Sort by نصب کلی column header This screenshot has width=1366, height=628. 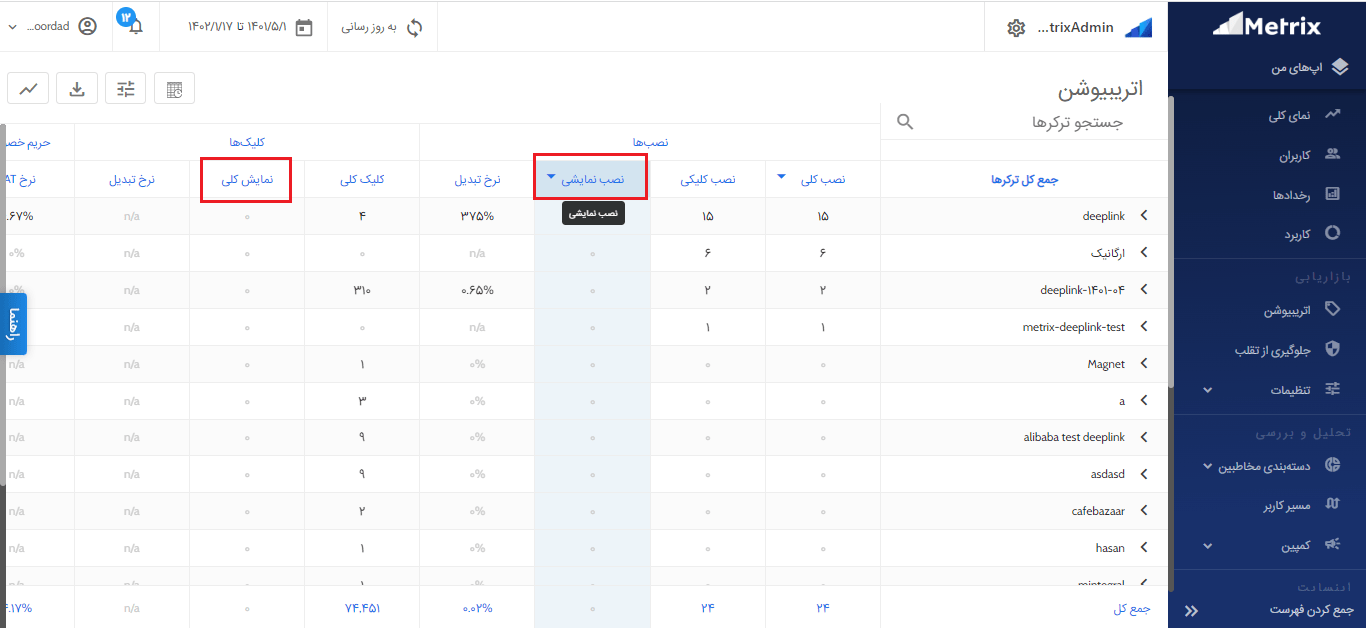(x=824, y=179)
